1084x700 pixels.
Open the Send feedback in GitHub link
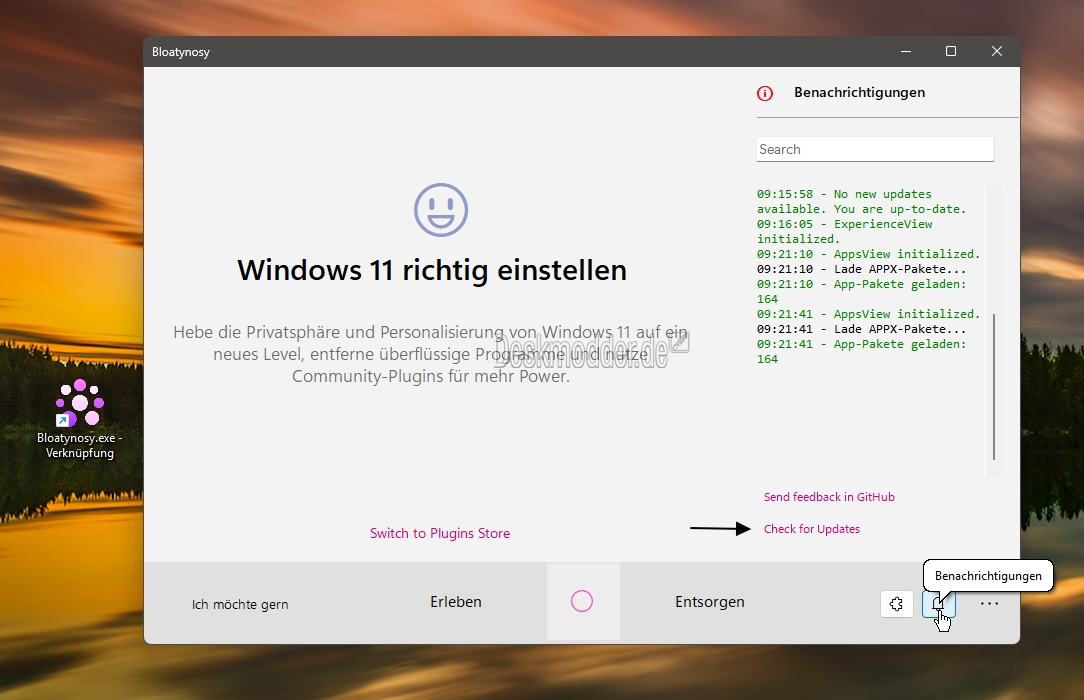click(x=829, y=497)
